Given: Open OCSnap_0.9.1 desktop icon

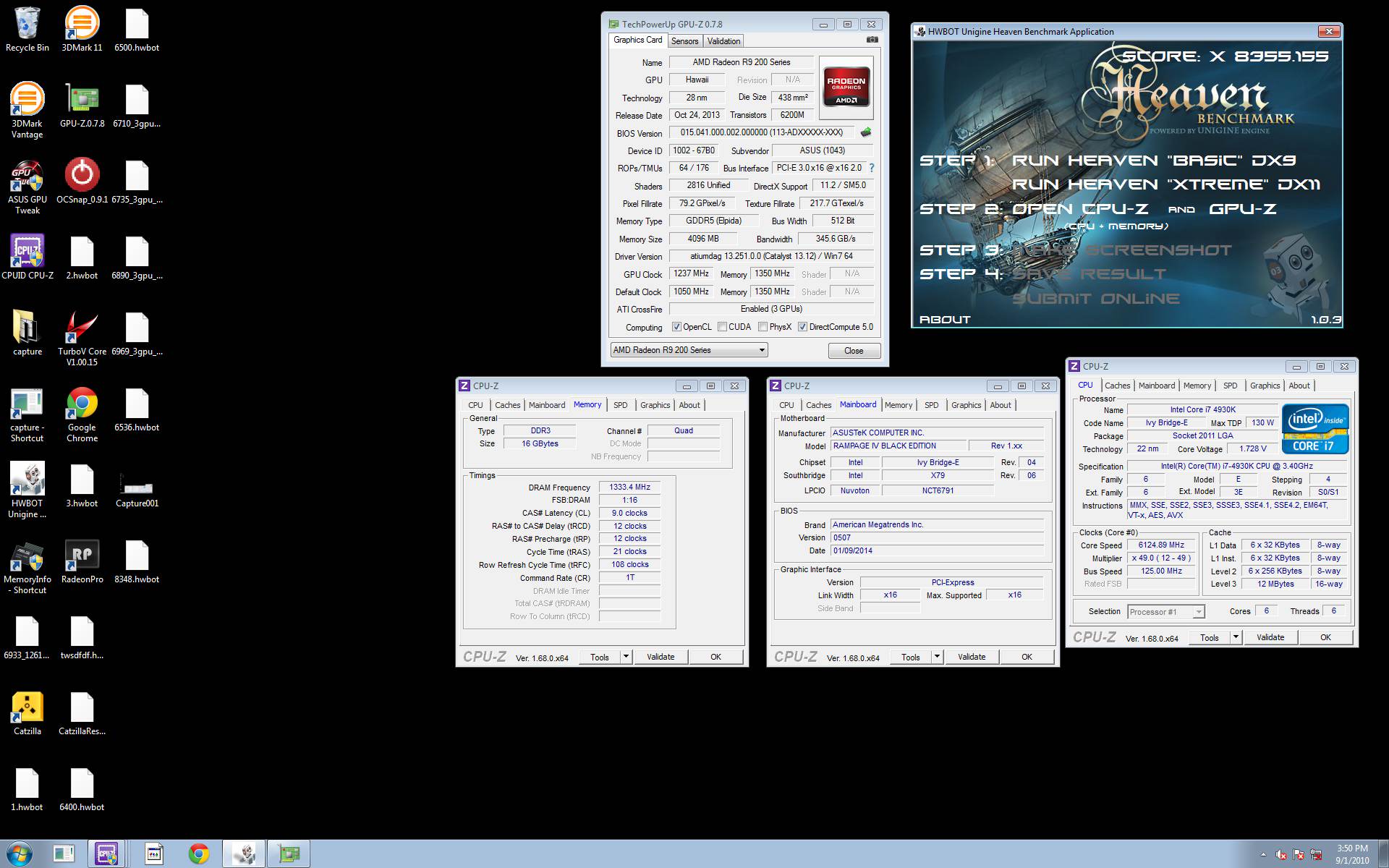Looking at the screenshot, I should [x=82, y=182].
